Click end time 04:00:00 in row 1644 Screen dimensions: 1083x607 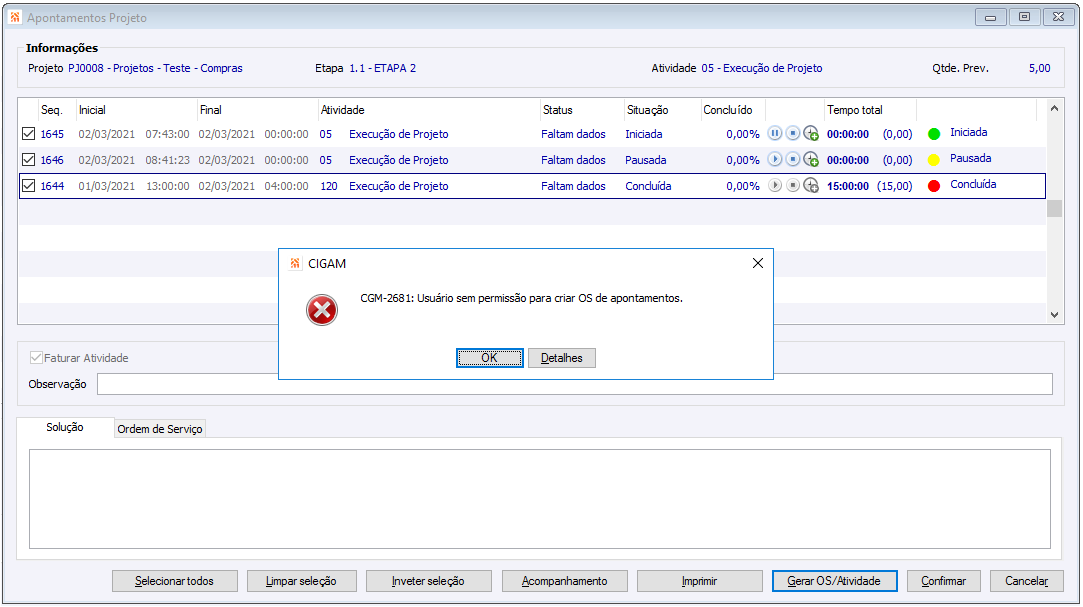pos(286,186)
